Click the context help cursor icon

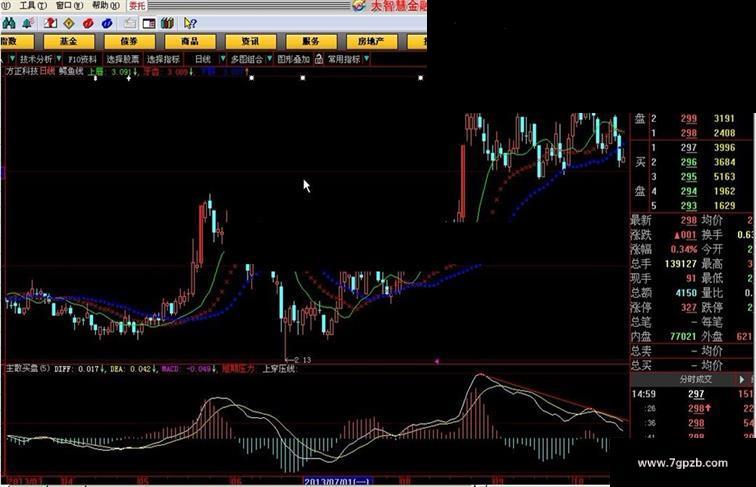pos(190,23)
